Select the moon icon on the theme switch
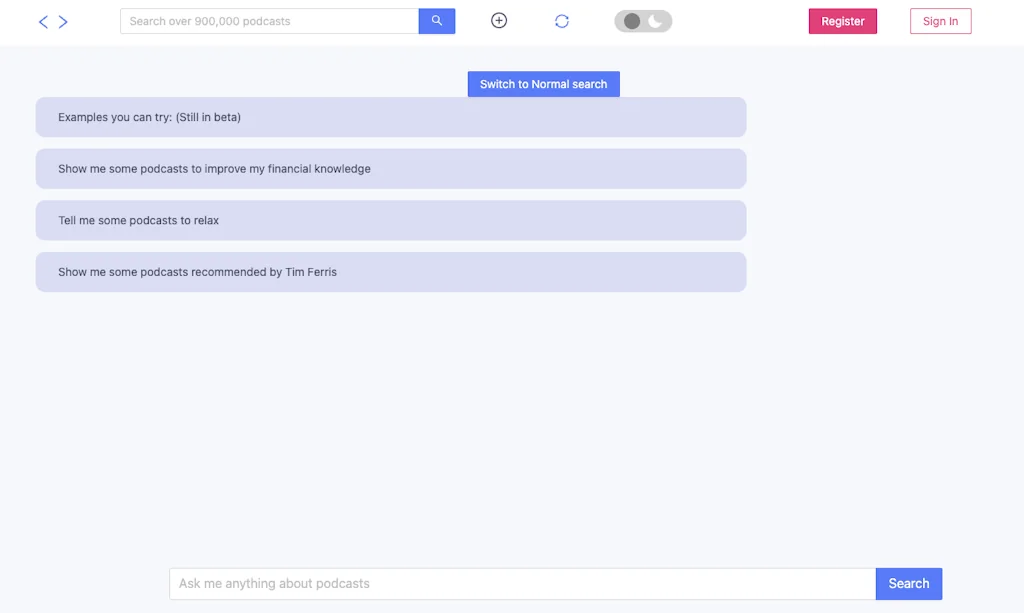Image resolution: width=1024 pixels, height=613 pixels. 655,20
